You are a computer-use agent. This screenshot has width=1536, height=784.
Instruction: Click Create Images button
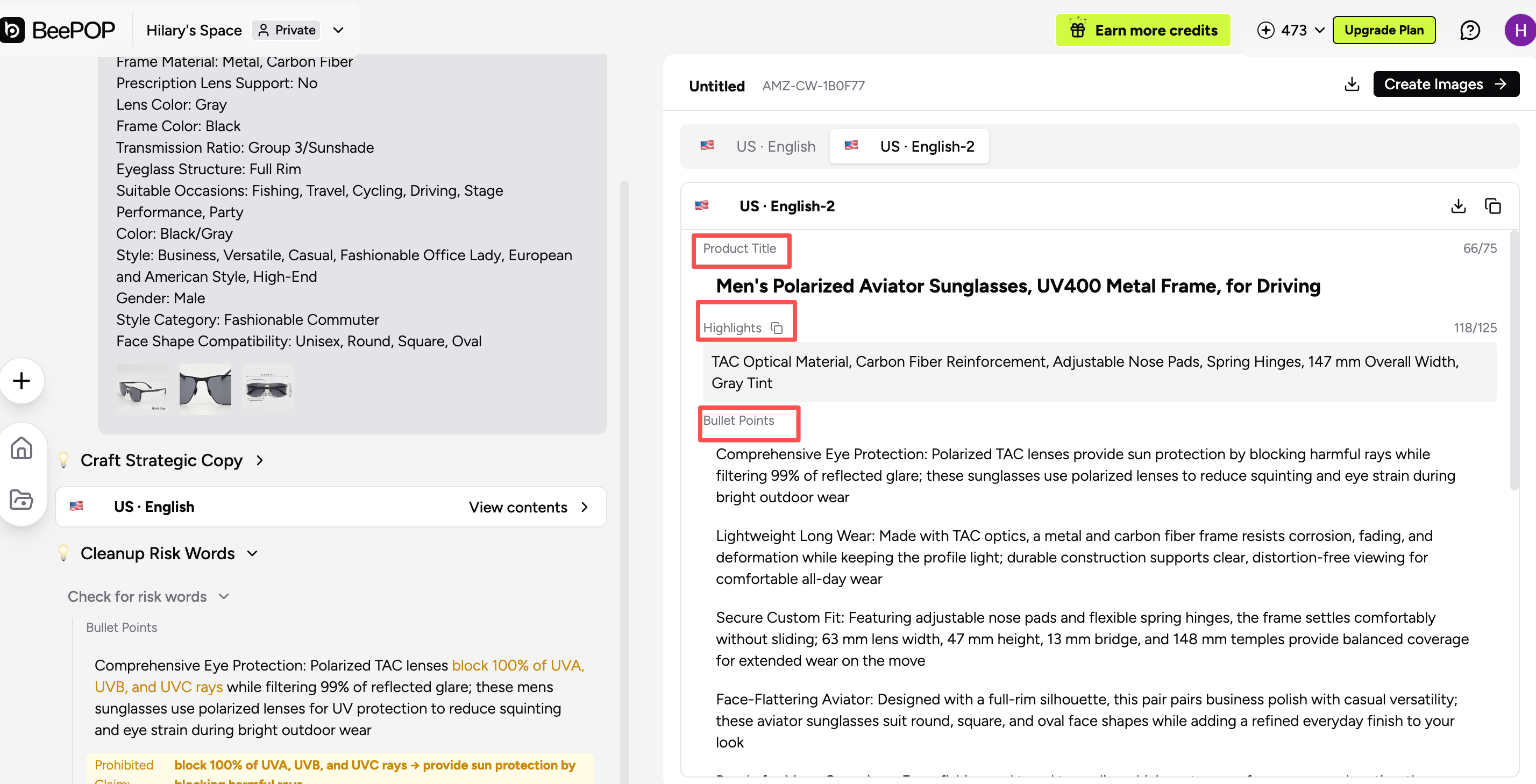coord(1445,84)
